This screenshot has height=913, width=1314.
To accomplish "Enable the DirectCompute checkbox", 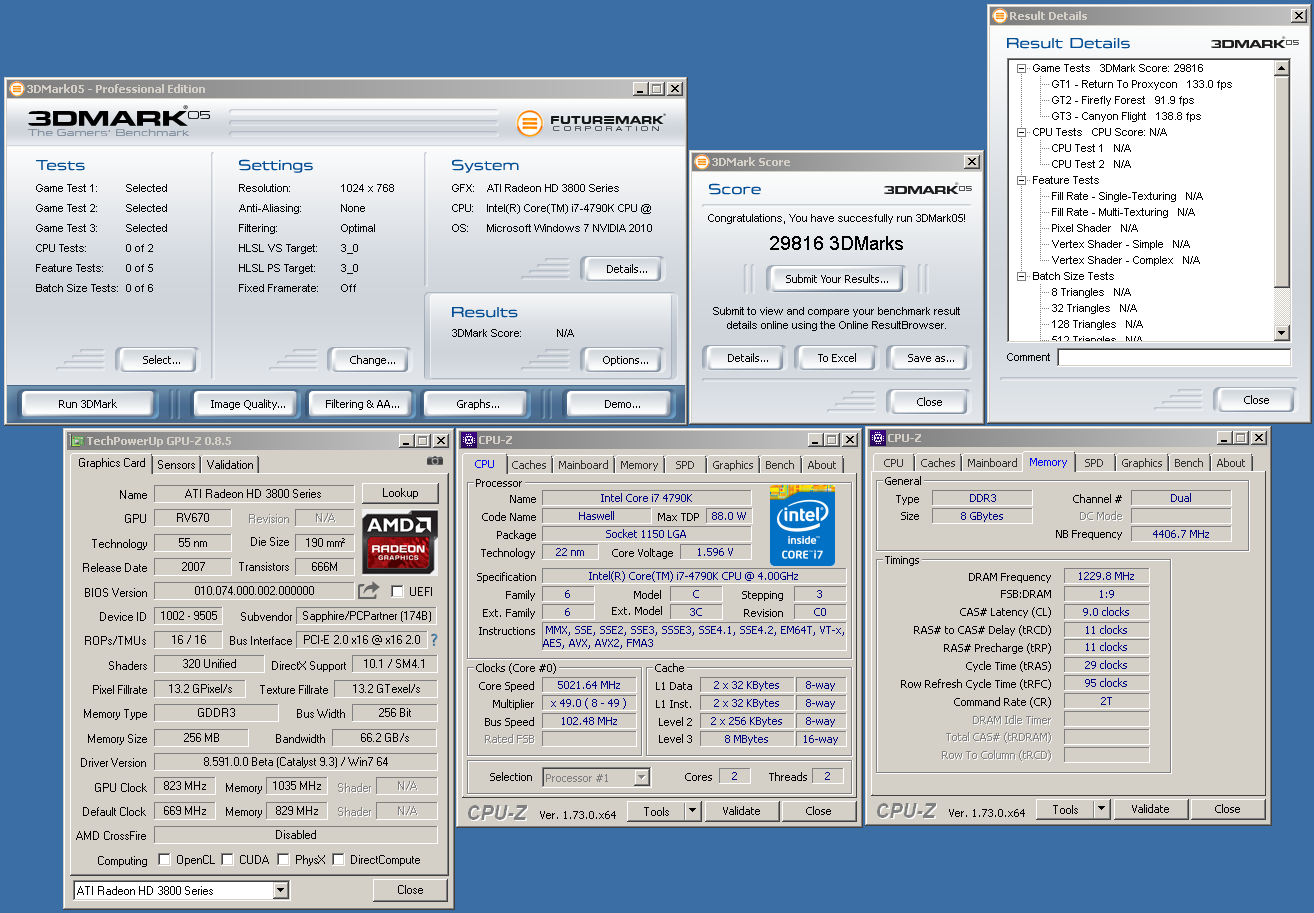I will (x=338, y=860).
